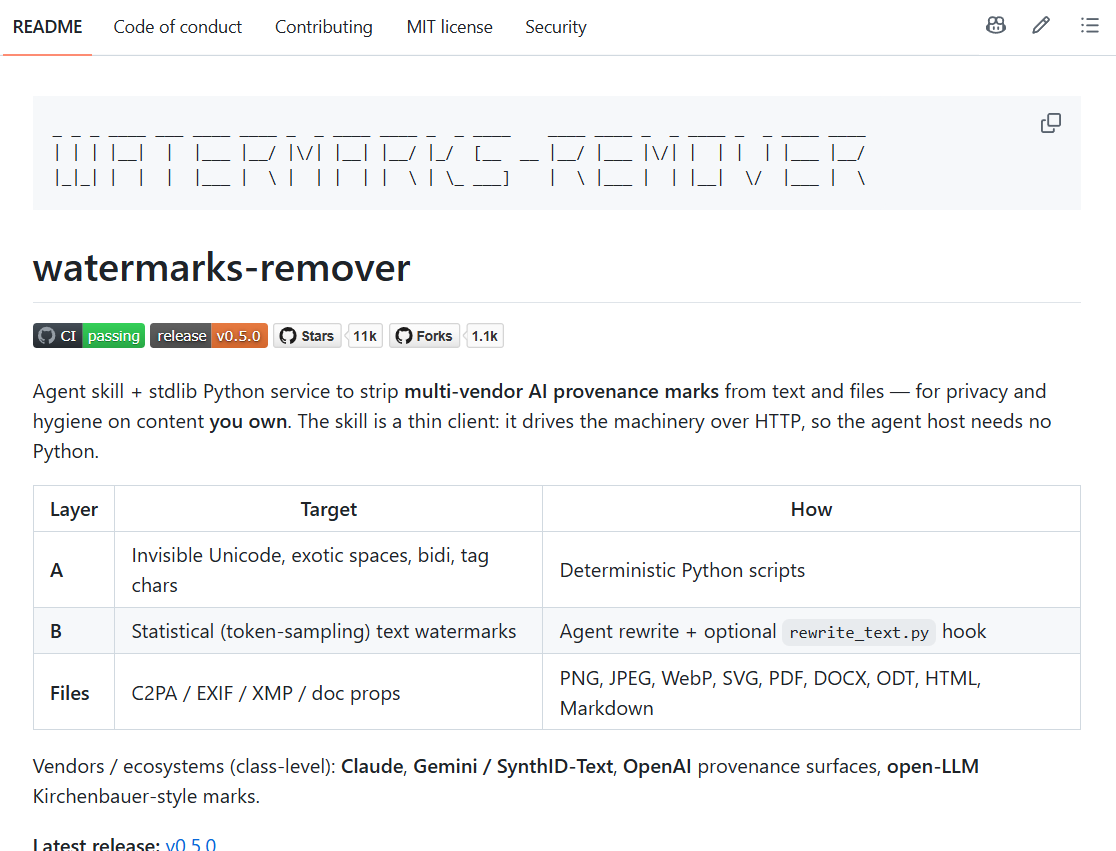Screen dimensions: 1116x851
Task: Copy the ASCII art code block
Action: (1051, 123)
